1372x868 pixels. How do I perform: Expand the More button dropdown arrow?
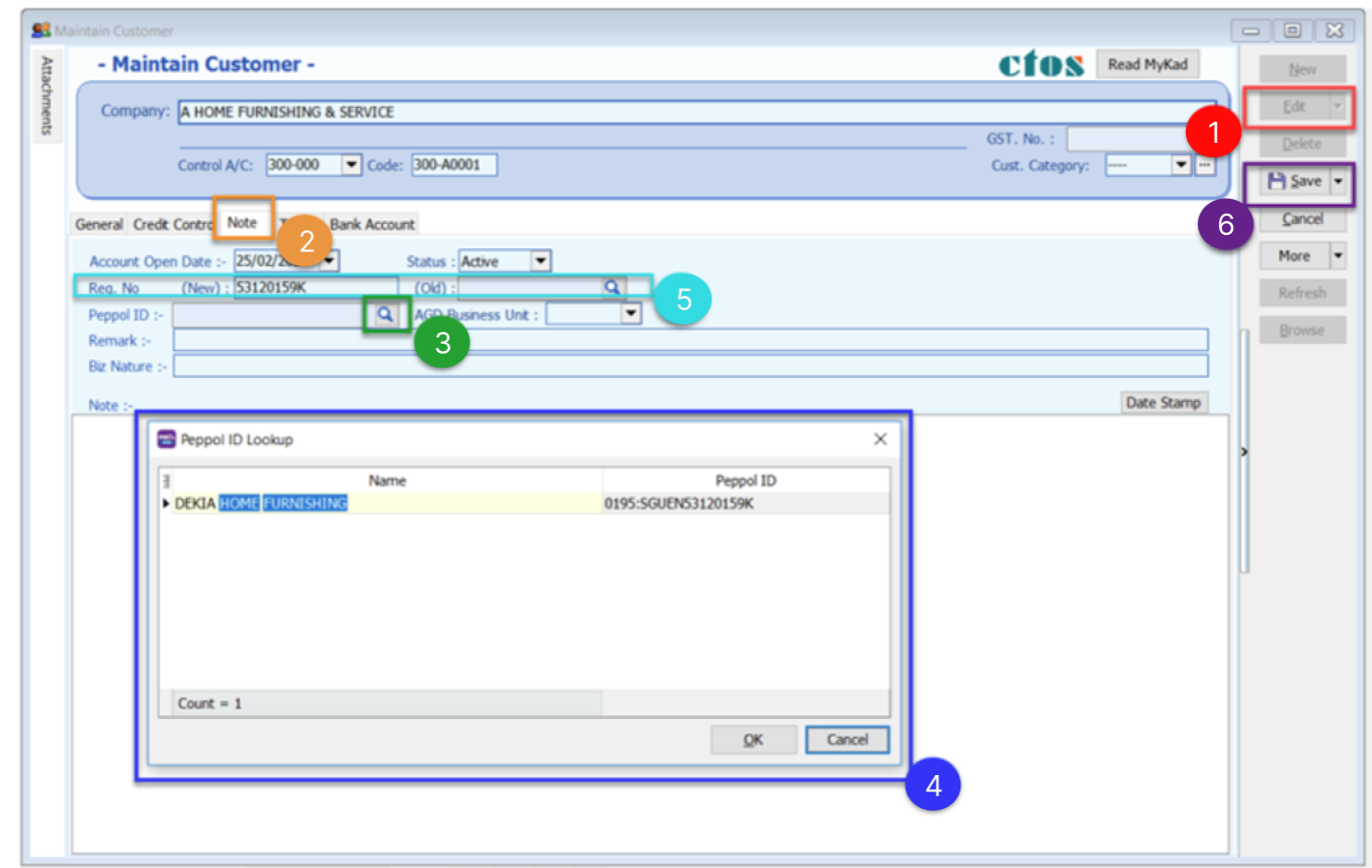pyautogui.click(x=1338, y=256)
